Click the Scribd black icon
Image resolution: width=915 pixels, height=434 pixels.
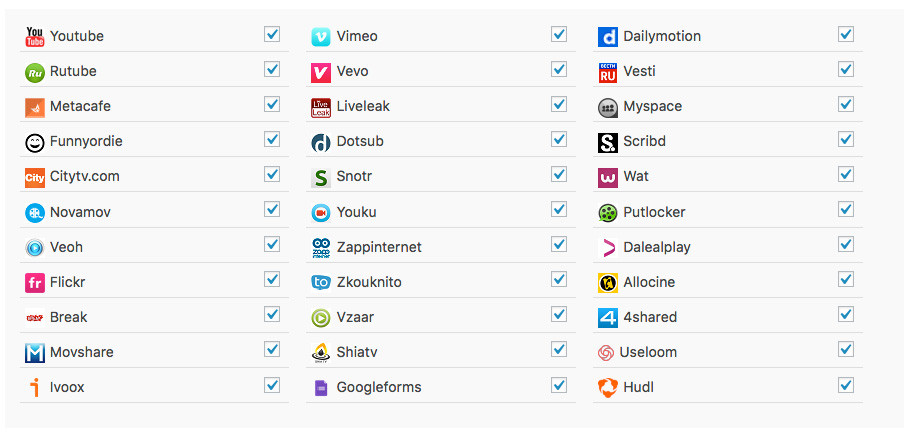[607, 142]
